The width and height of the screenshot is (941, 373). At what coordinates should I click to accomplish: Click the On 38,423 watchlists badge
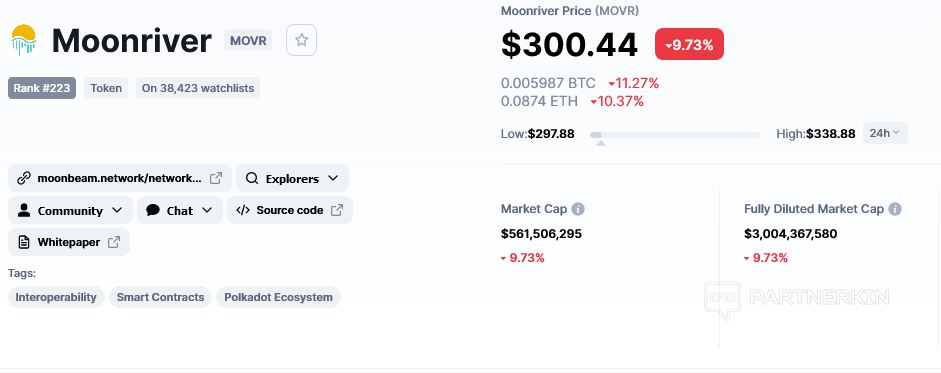(x=198, y=88)
